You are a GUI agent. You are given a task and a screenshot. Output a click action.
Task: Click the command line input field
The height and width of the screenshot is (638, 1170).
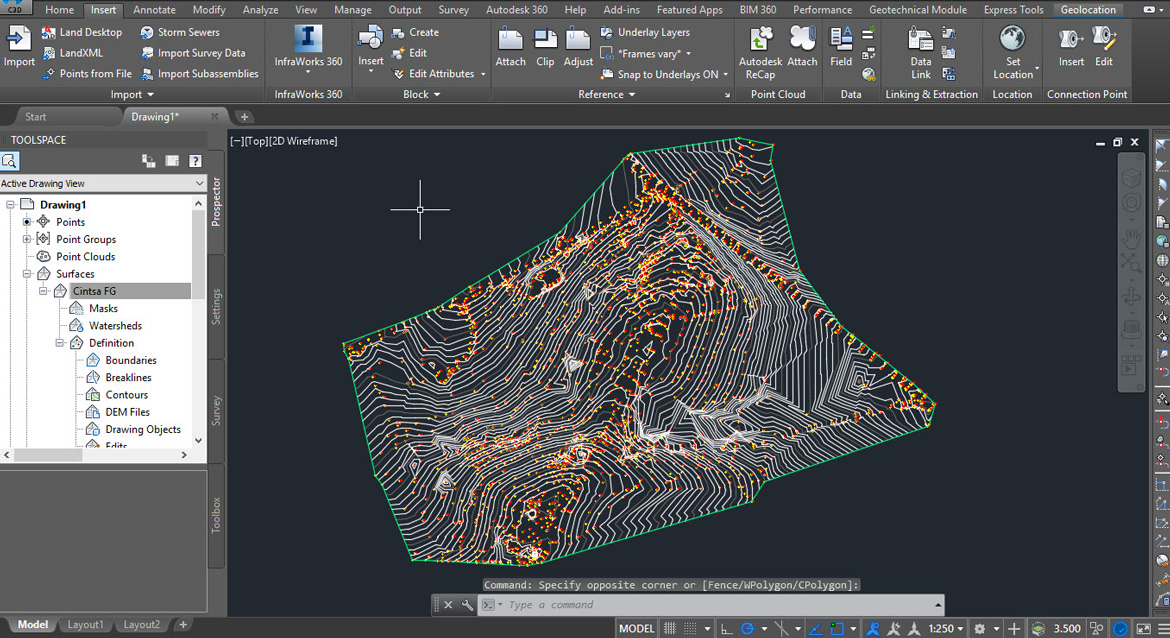716,604
